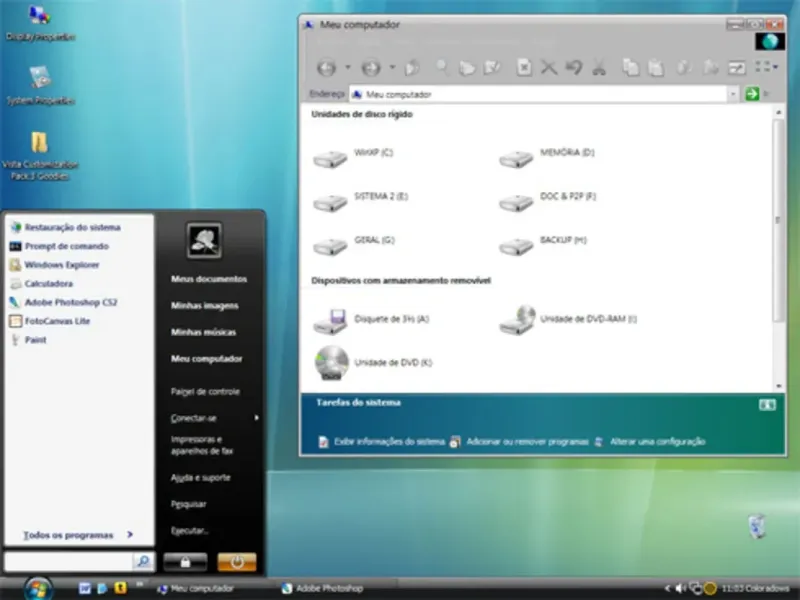
Task: Click the orange power button
Action: pyautogui.click(x=237, y=562)
